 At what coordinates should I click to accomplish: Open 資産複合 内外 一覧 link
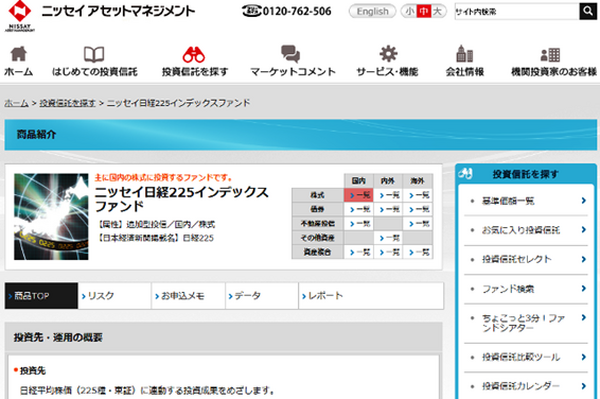[388, 252]
